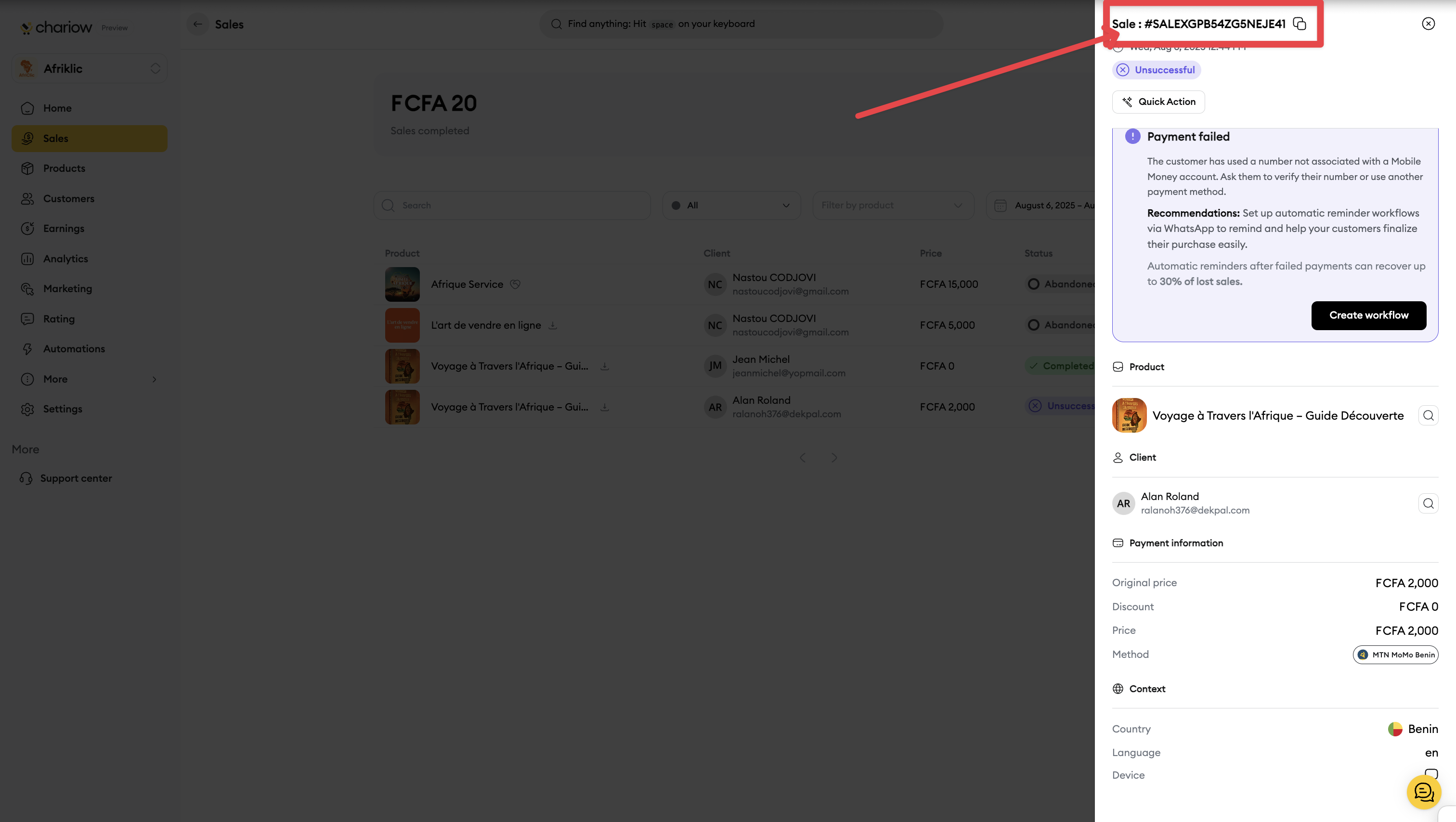Click the JM avatar for Jean Michel
The height and width of the screenshot is (822, 1456).
click(x=715, y=366)
